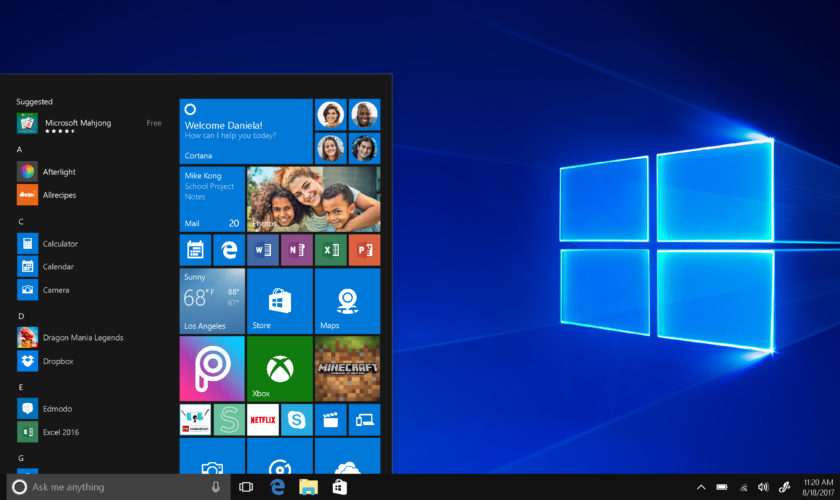This screenshot has width=840, height=500.
Task: Open Task View in the taskbar
Action: coord(246,487)
